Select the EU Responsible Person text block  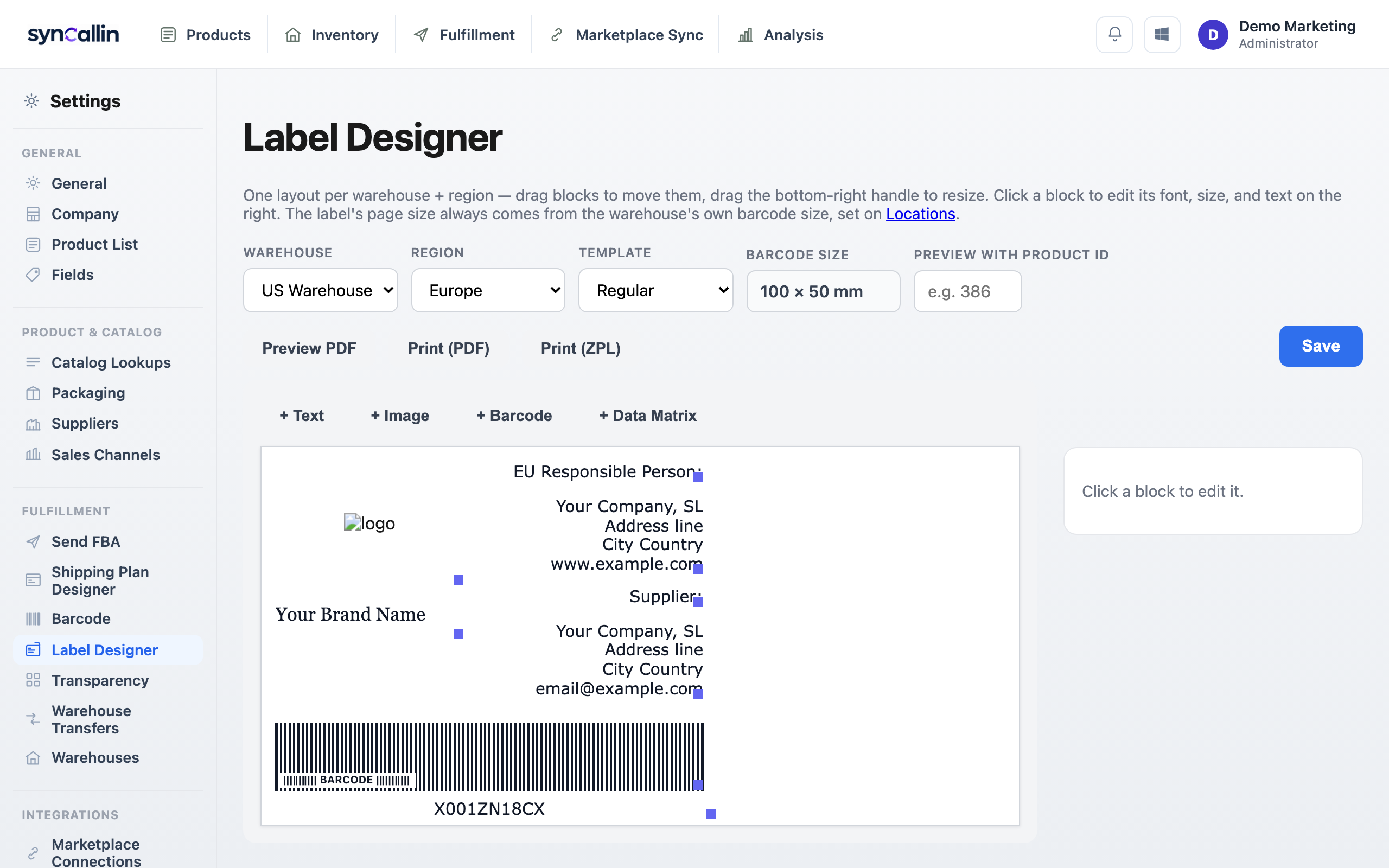[607, 472]
